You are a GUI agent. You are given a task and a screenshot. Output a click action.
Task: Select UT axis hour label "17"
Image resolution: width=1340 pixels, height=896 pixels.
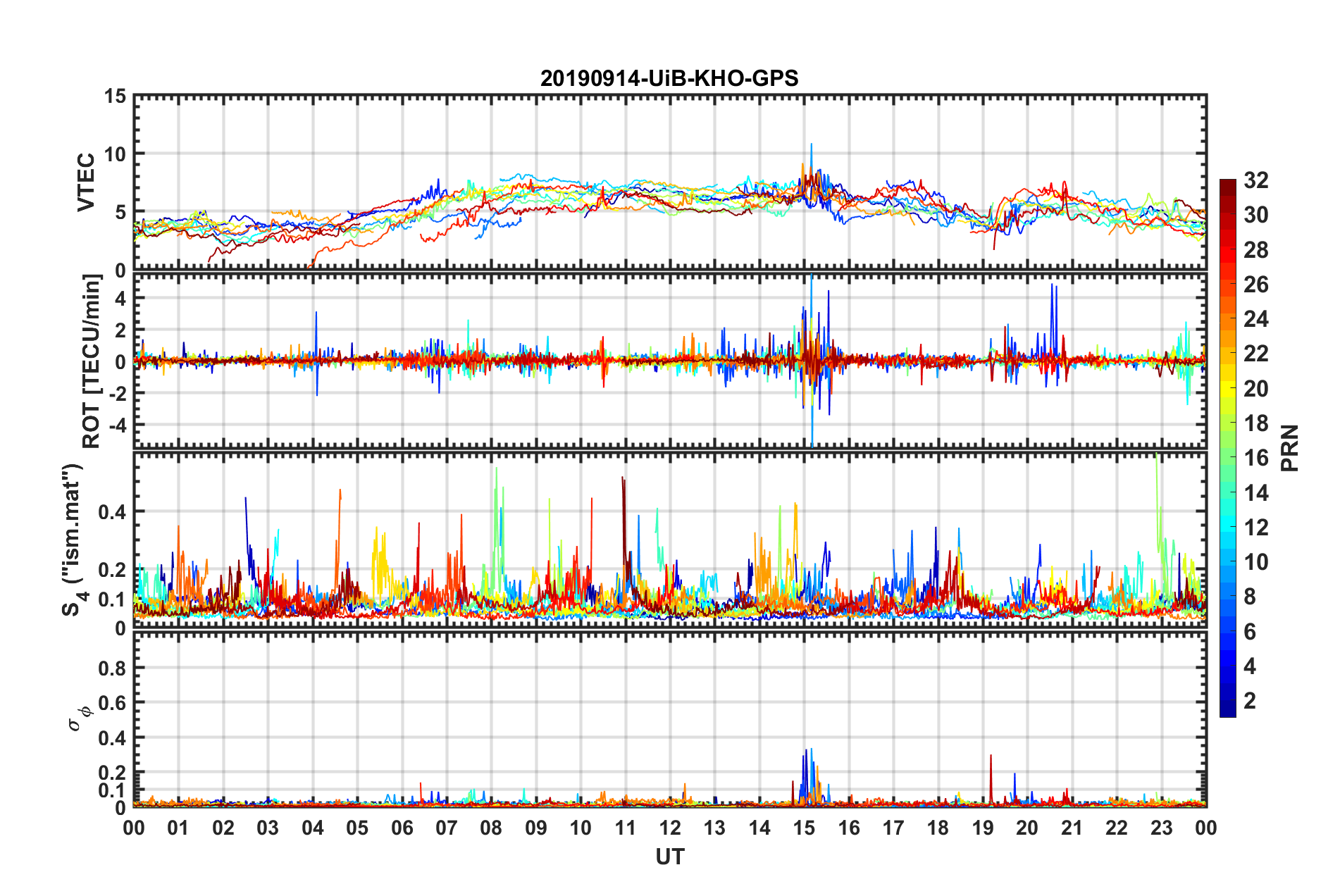[x=893, y=828]
